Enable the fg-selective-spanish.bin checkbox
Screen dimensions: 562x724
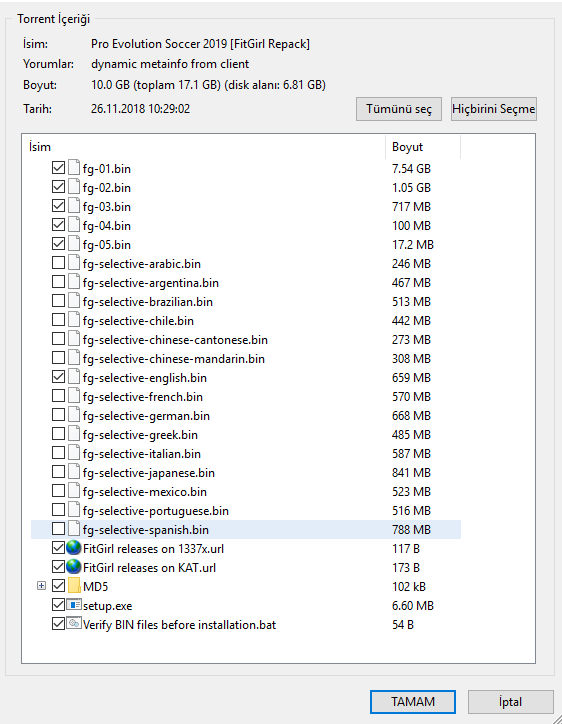tap(58, 529)
